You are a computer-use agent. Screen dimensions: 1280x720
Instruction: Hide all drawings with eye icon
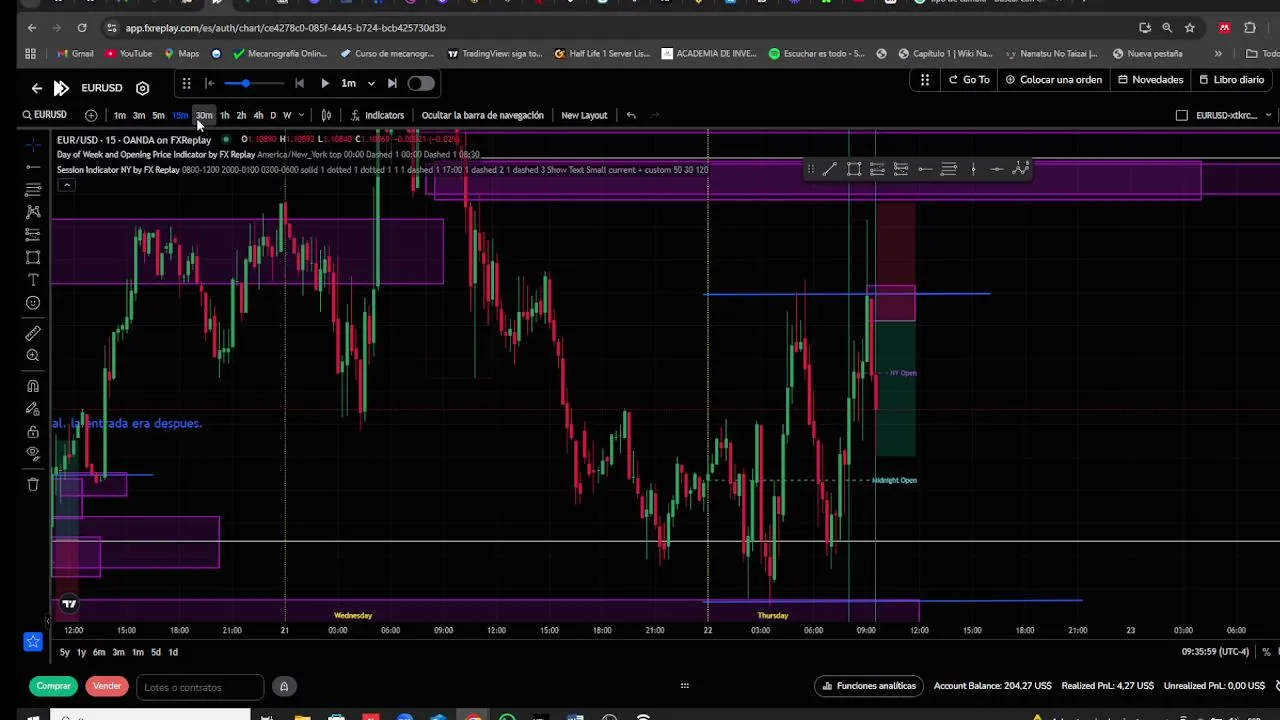tap(33, 454)
